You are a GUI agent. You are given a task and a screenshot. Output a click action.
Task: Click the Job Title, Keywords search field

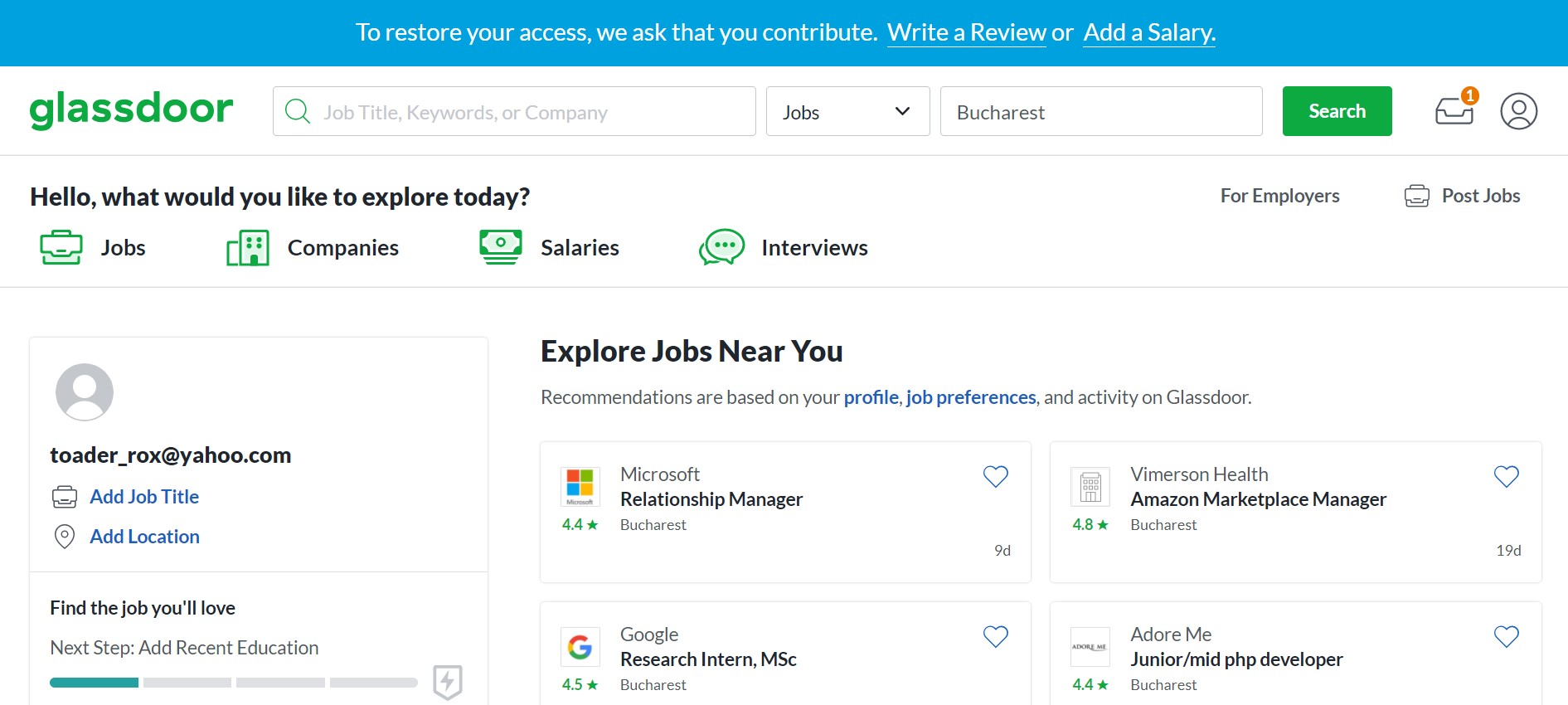[514, 111]
